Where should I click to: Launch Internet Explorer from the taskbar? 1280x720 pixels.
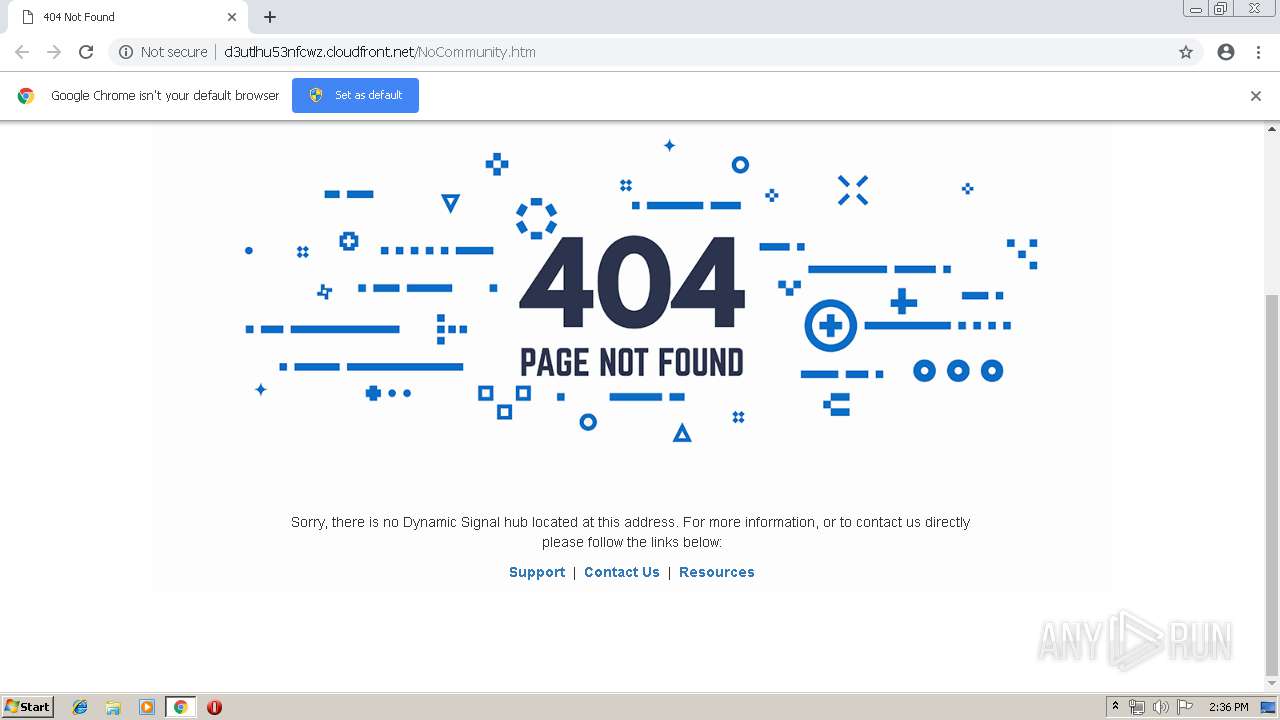click(80, 707)
